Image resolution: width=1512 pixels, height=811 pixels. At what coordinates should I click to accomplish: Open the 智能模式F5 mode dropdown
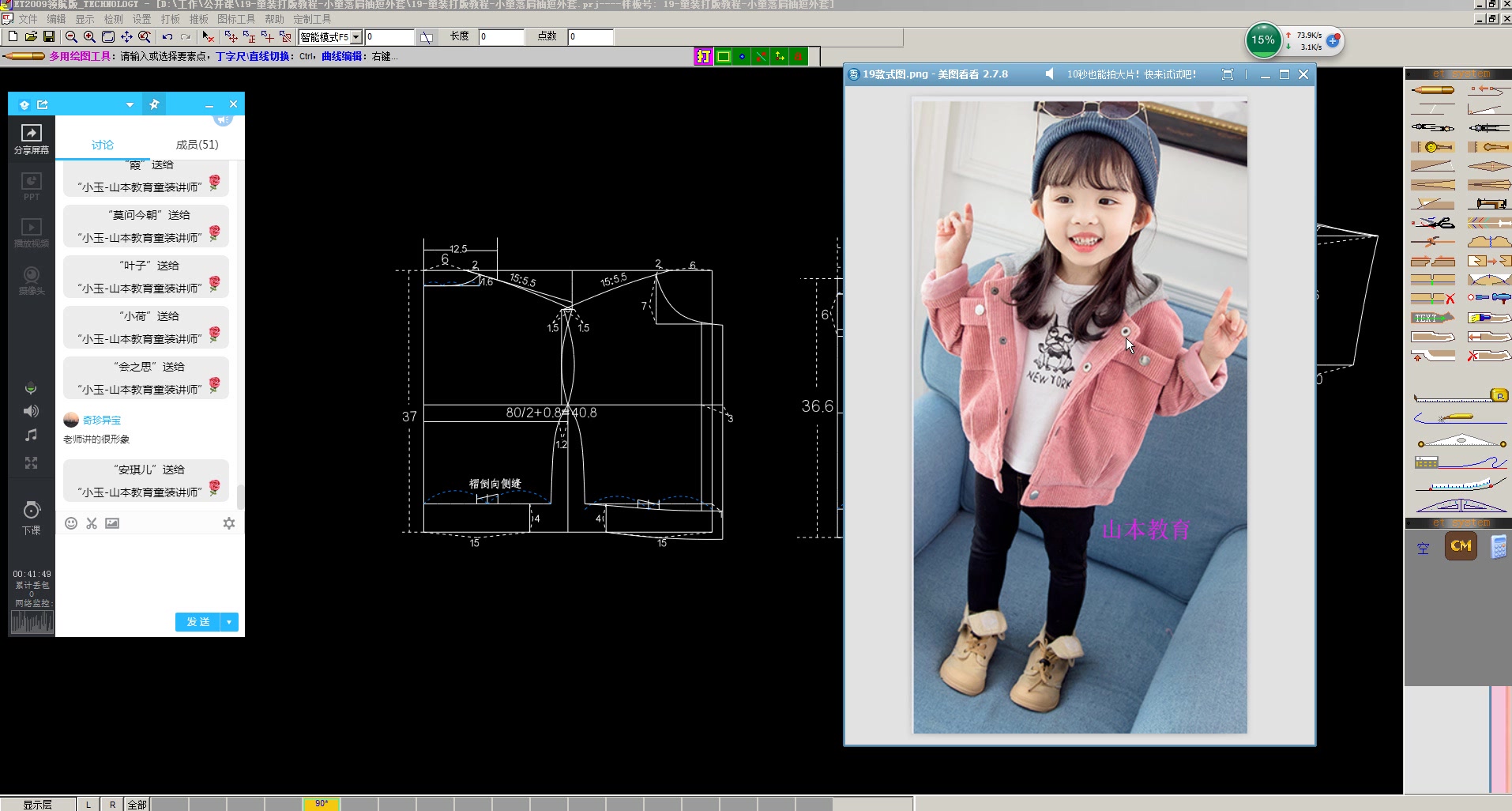coord(356,37)
